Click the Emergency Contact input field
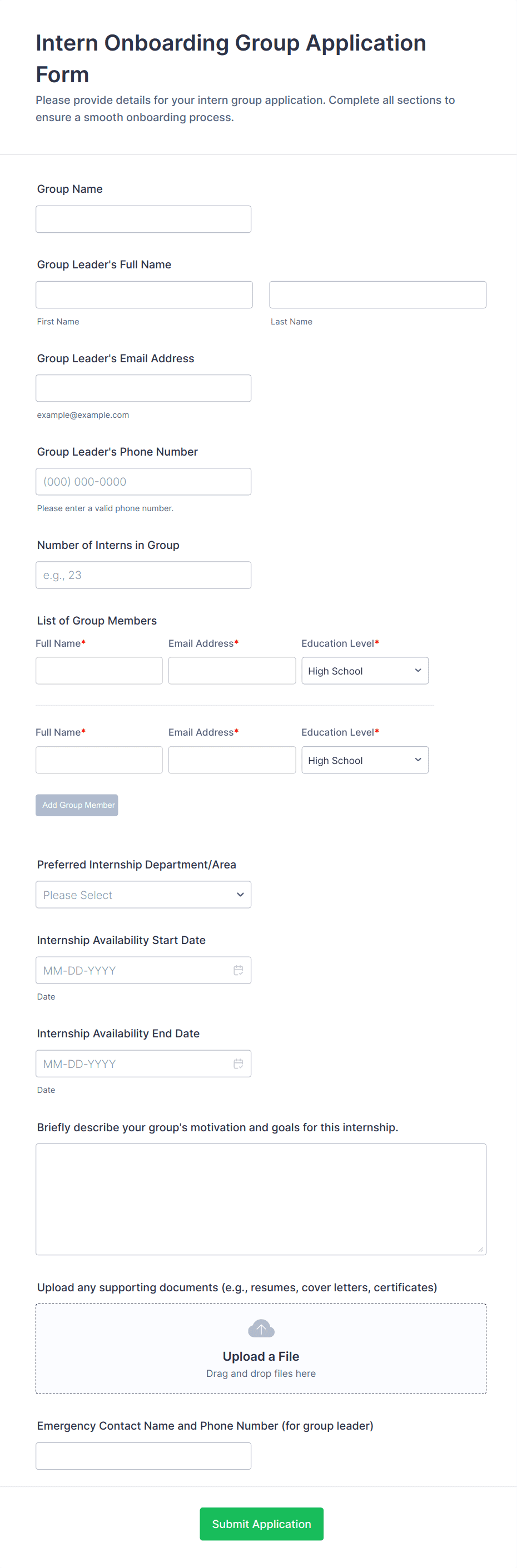Image resolution: width=517 pixels, height=1568 pixels. [143, 1456]
